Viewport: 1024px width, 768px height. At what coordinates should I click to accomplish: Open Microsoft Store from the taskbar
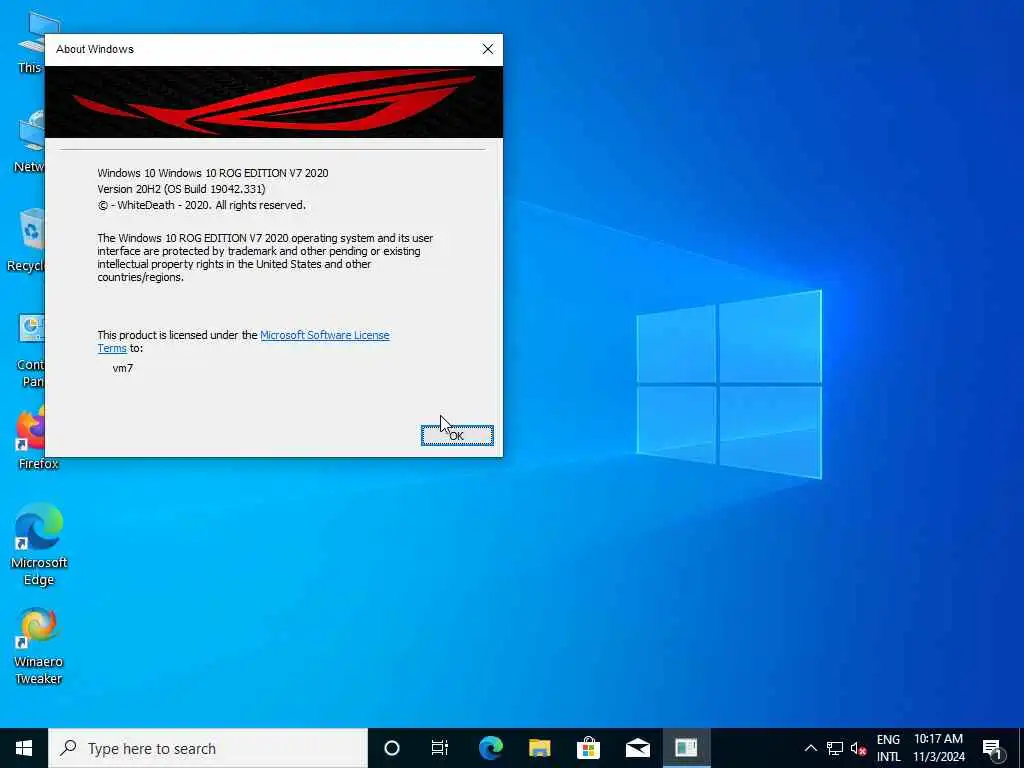(x=588, y=748)
